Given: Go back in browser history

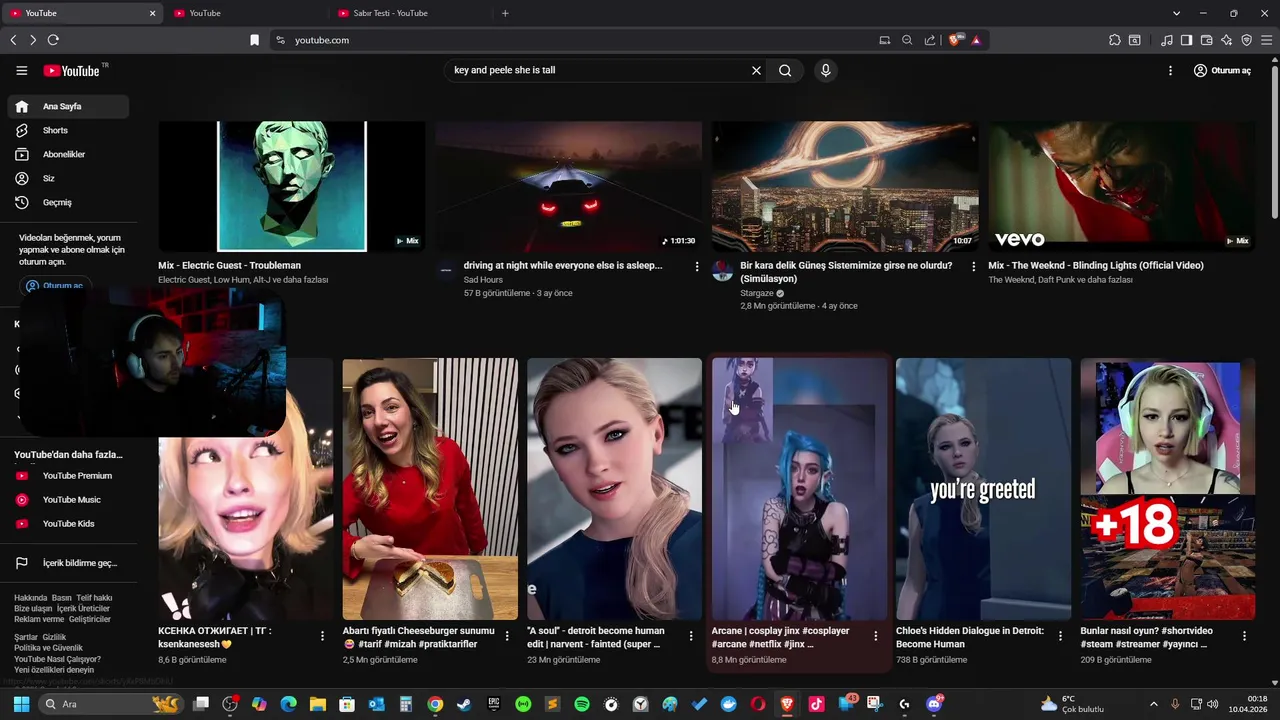Looking at the screenshot, I should (13, 40).
